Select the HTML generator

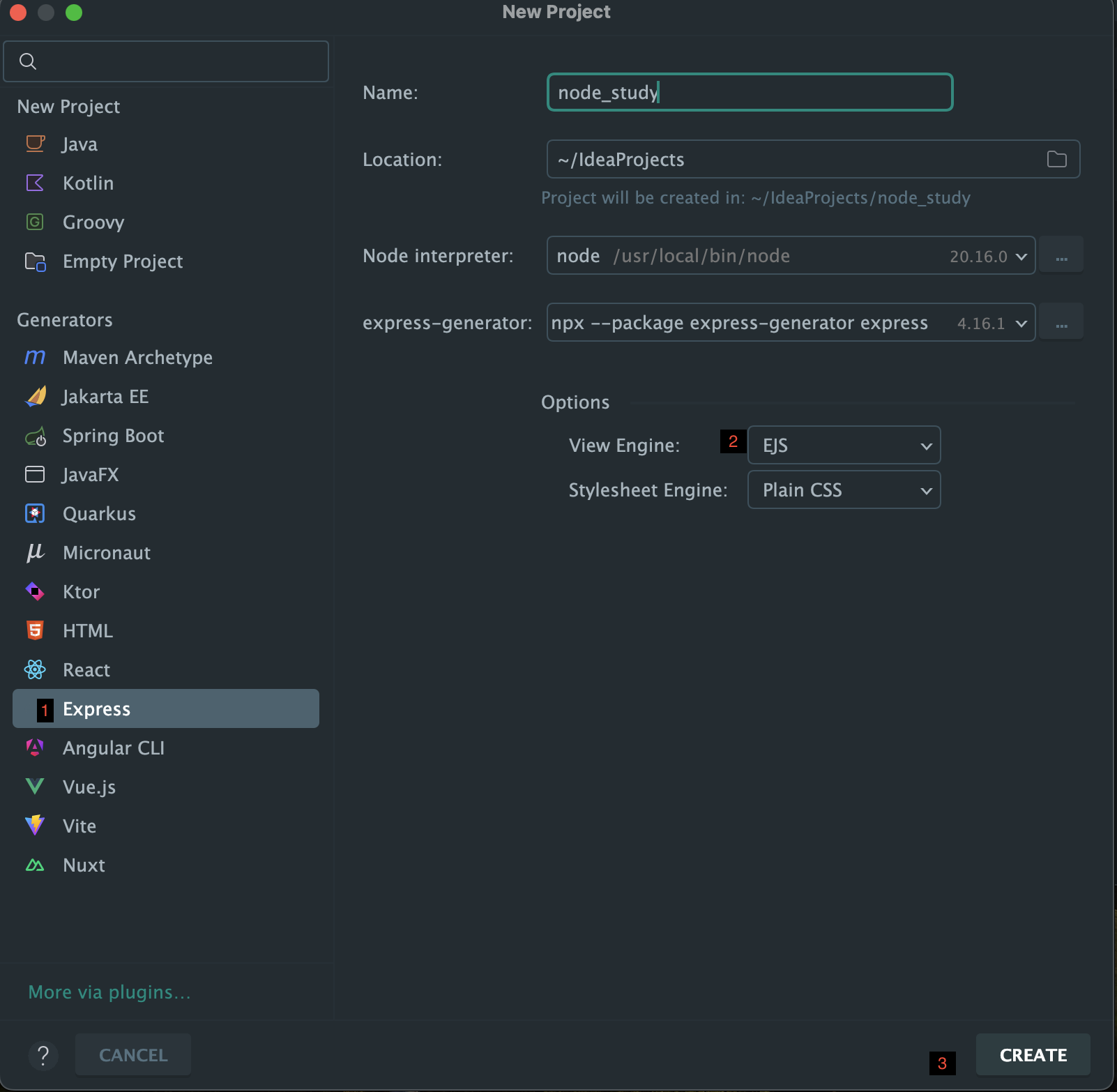(166, 630)
